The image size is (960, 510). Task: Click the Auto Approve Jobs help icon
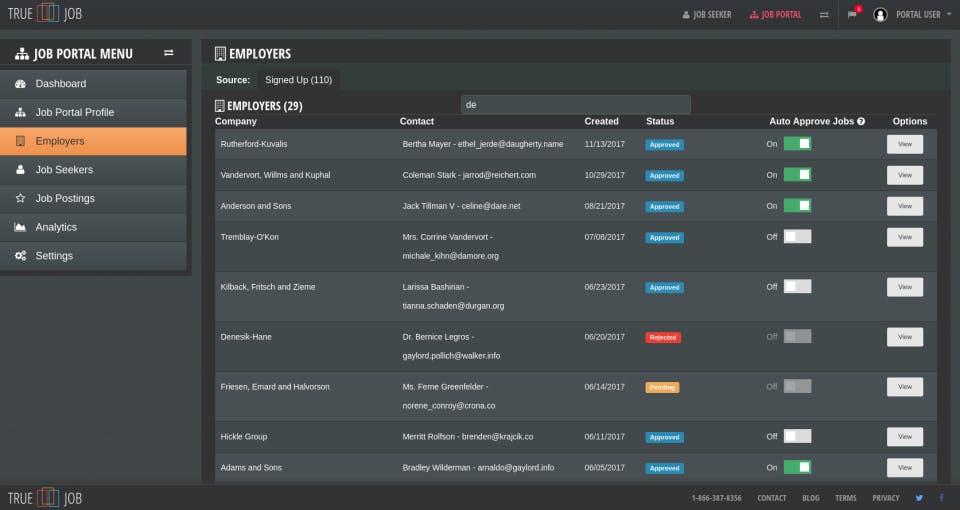point(861,121)
